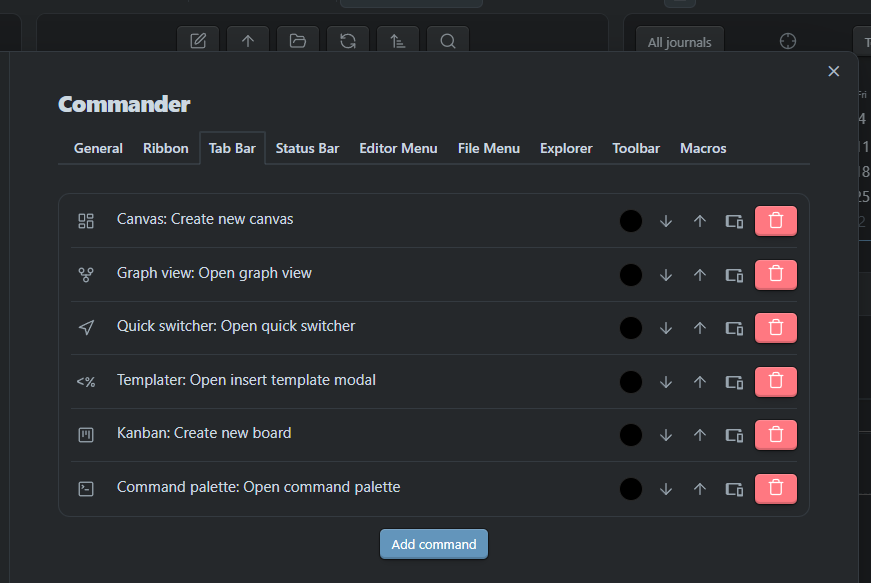
Task: Switch to the Ribbon tab
Action: (x=166, y=148)
